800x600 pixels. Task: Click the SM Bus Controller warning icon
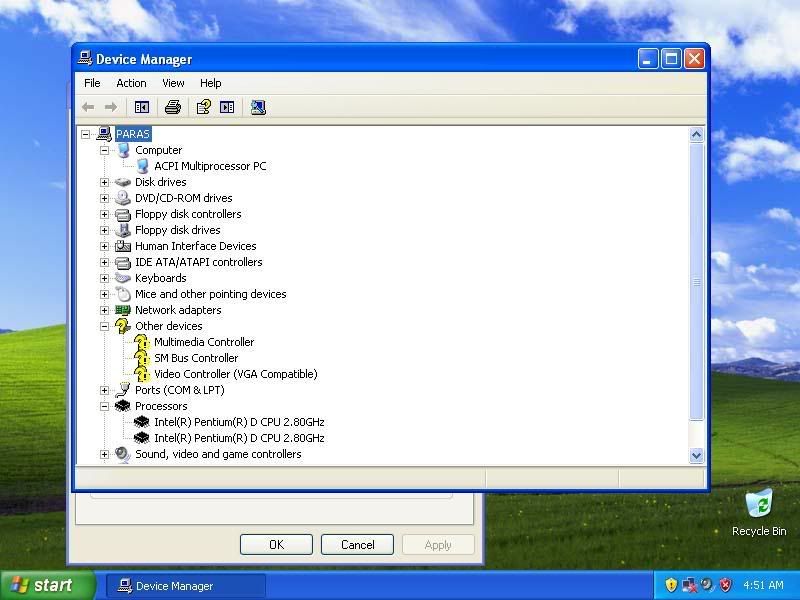[x=142, y=358]
